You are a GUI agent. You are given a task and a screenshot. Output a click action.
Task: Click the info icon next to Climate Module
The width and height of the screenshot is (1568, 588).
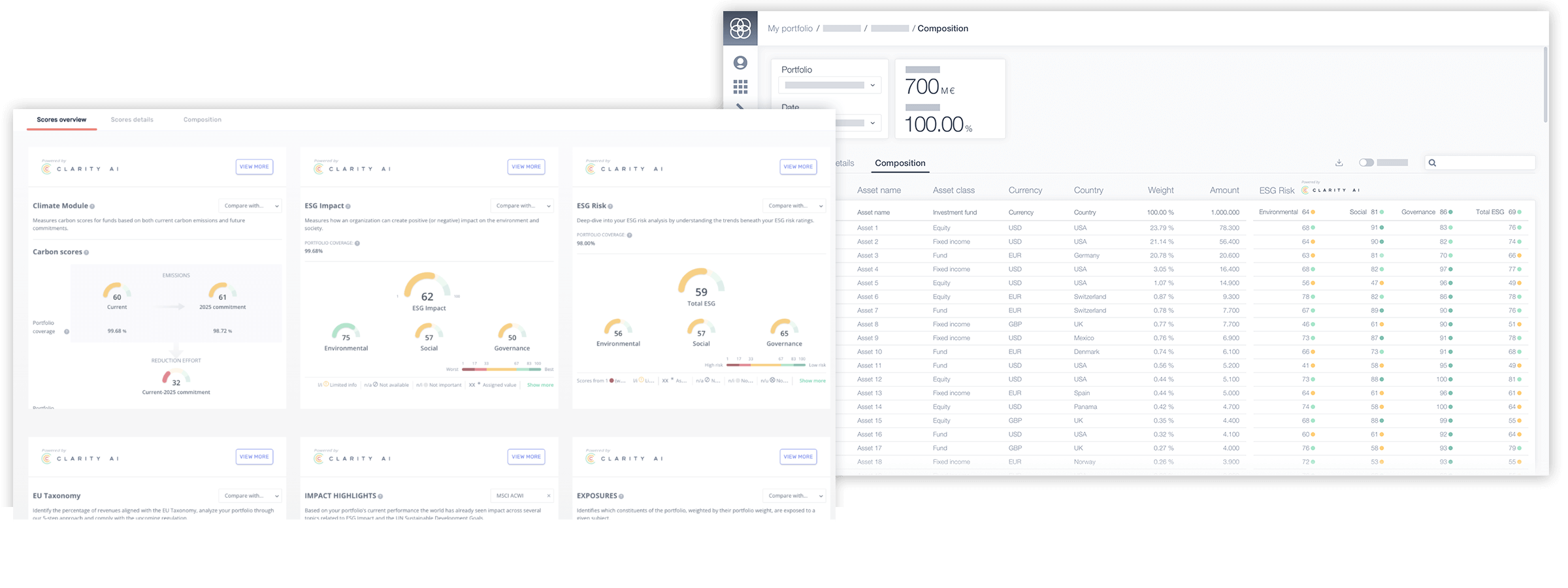(x=92, y=206)
